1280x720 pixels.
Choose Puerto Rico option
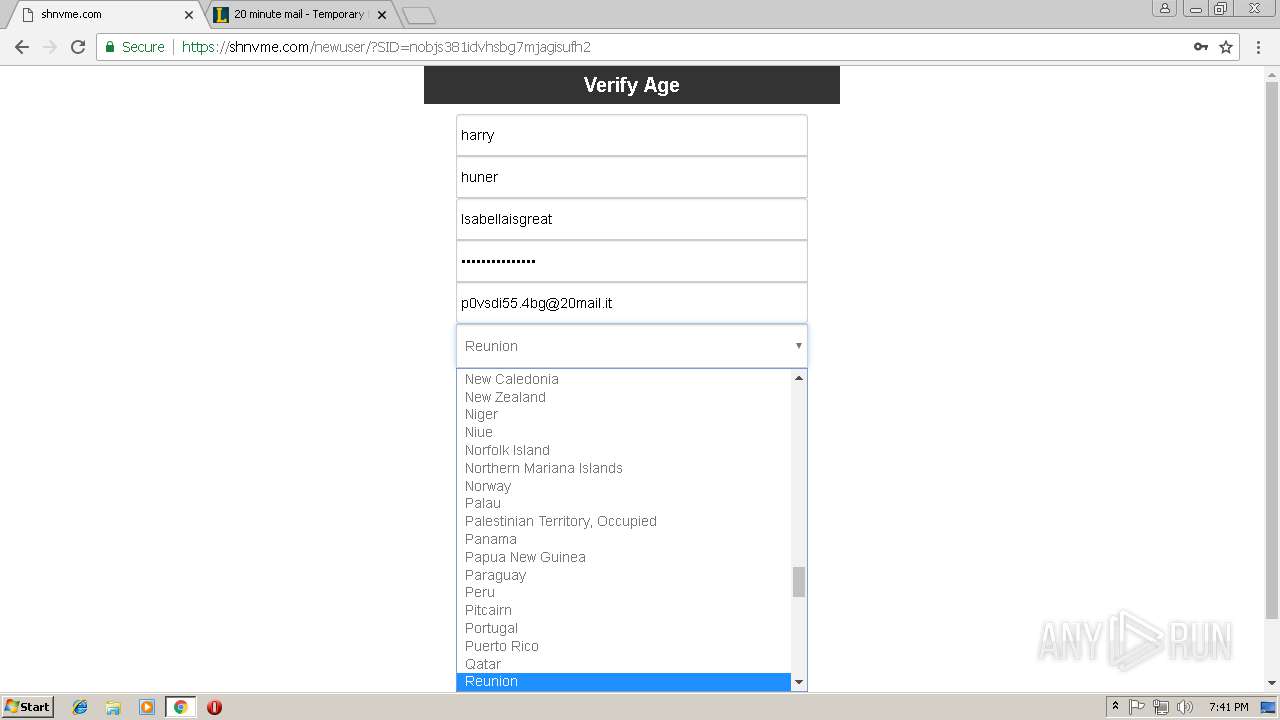[624, 646]
